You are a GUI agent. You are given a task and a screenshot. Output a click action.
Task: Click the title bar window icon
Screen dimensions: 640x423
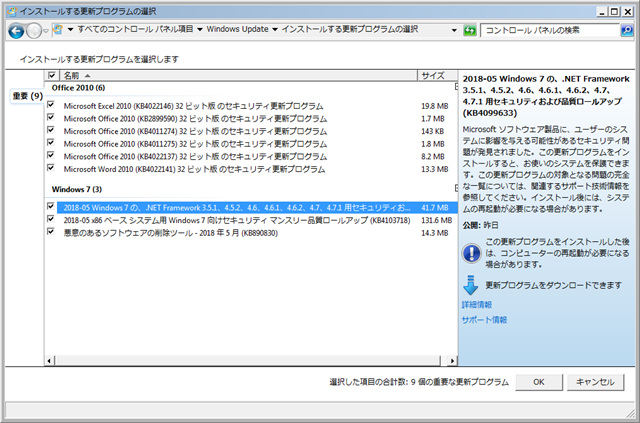pos(13,11)
